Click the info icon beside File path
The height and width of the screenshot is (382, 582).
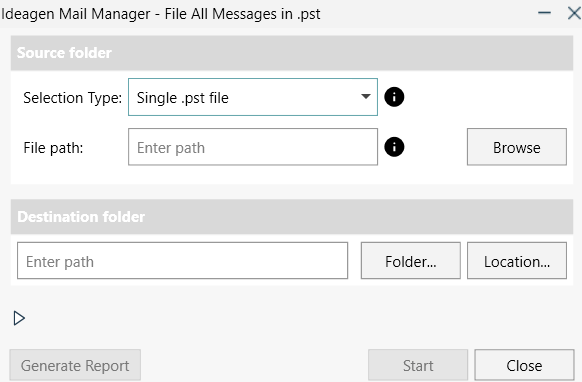coord(394,147)
